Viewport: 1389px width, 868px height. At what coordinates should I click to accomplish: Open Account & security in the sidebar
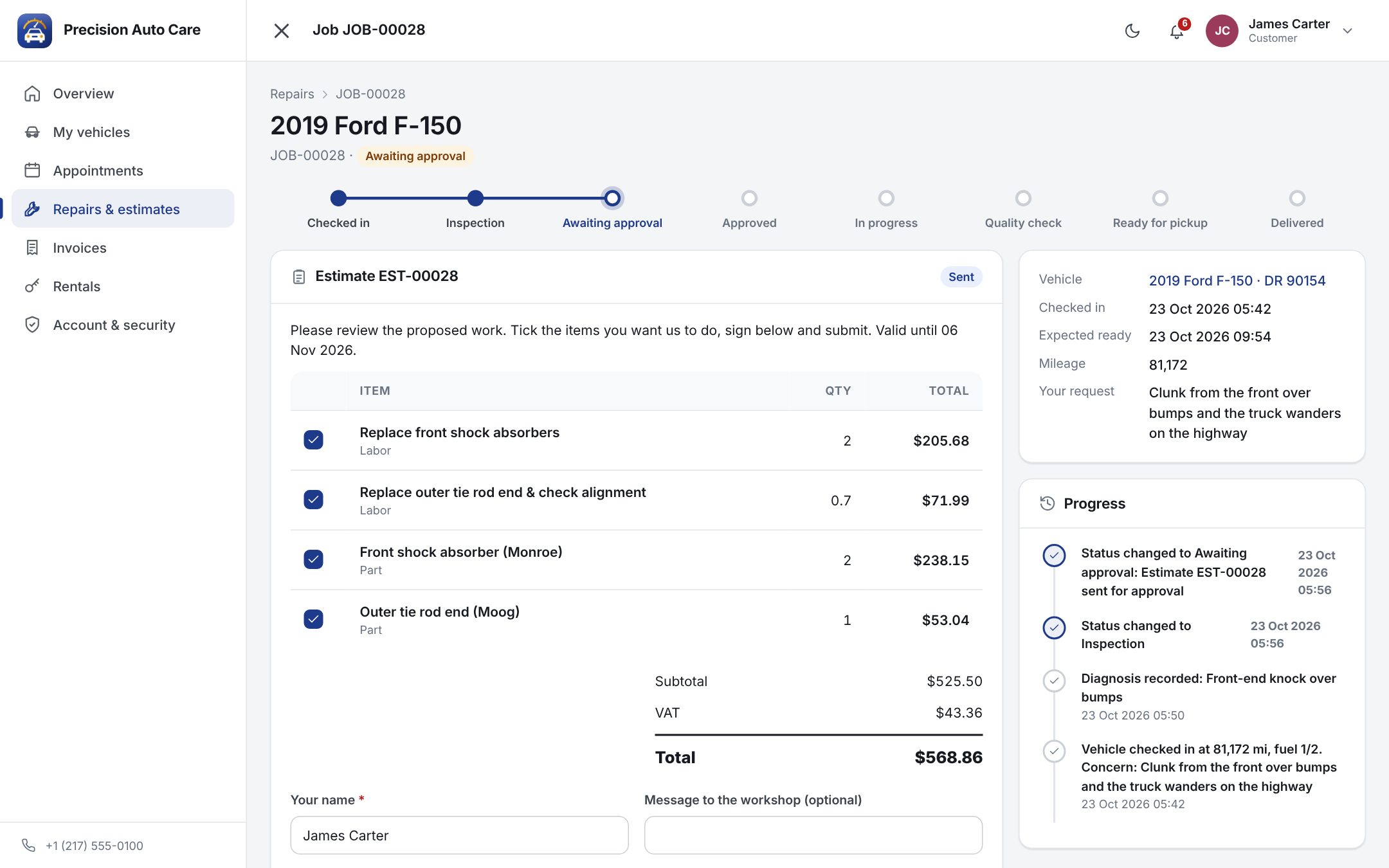pos(123,325)
